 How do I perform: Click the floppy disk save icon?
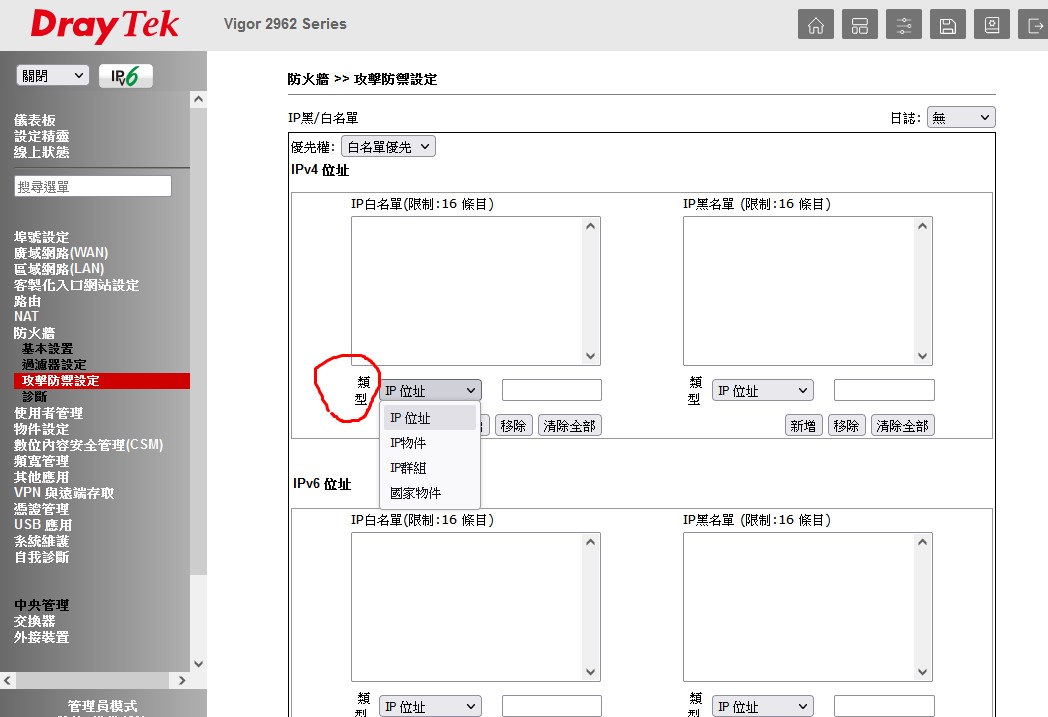(947, 25)
